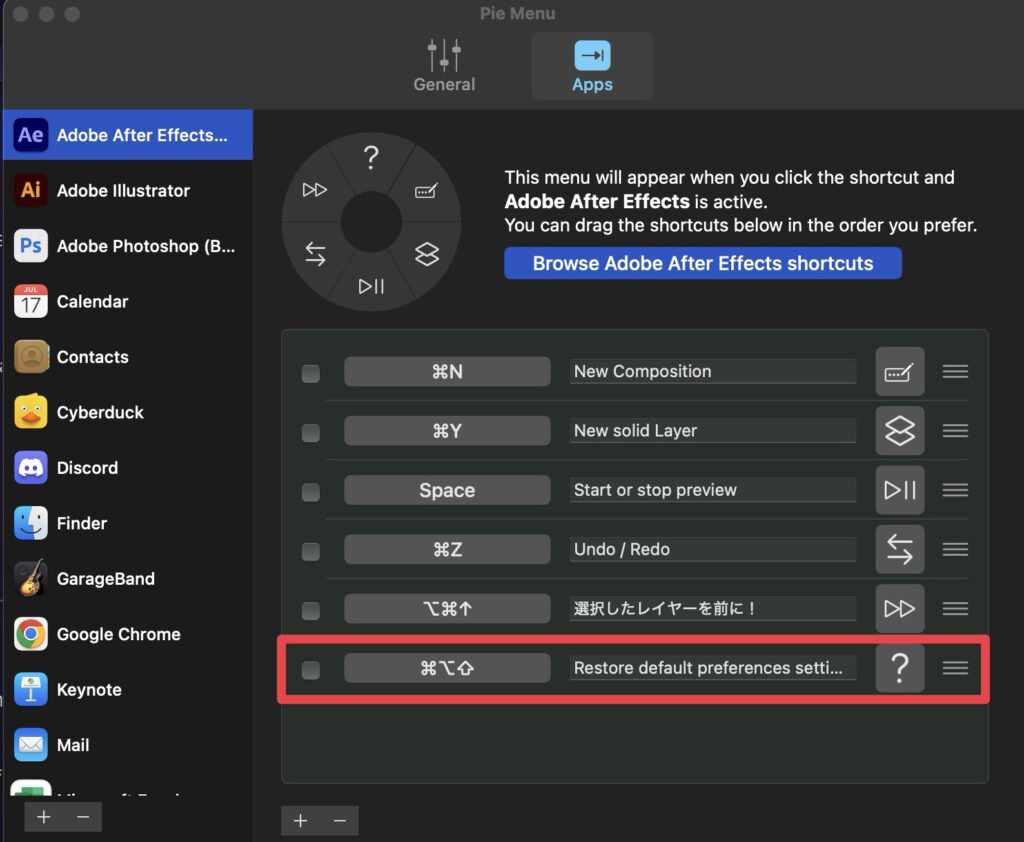Click the ⌘Z shortcut recorder field
The image size is (1024, 842).
447,549
